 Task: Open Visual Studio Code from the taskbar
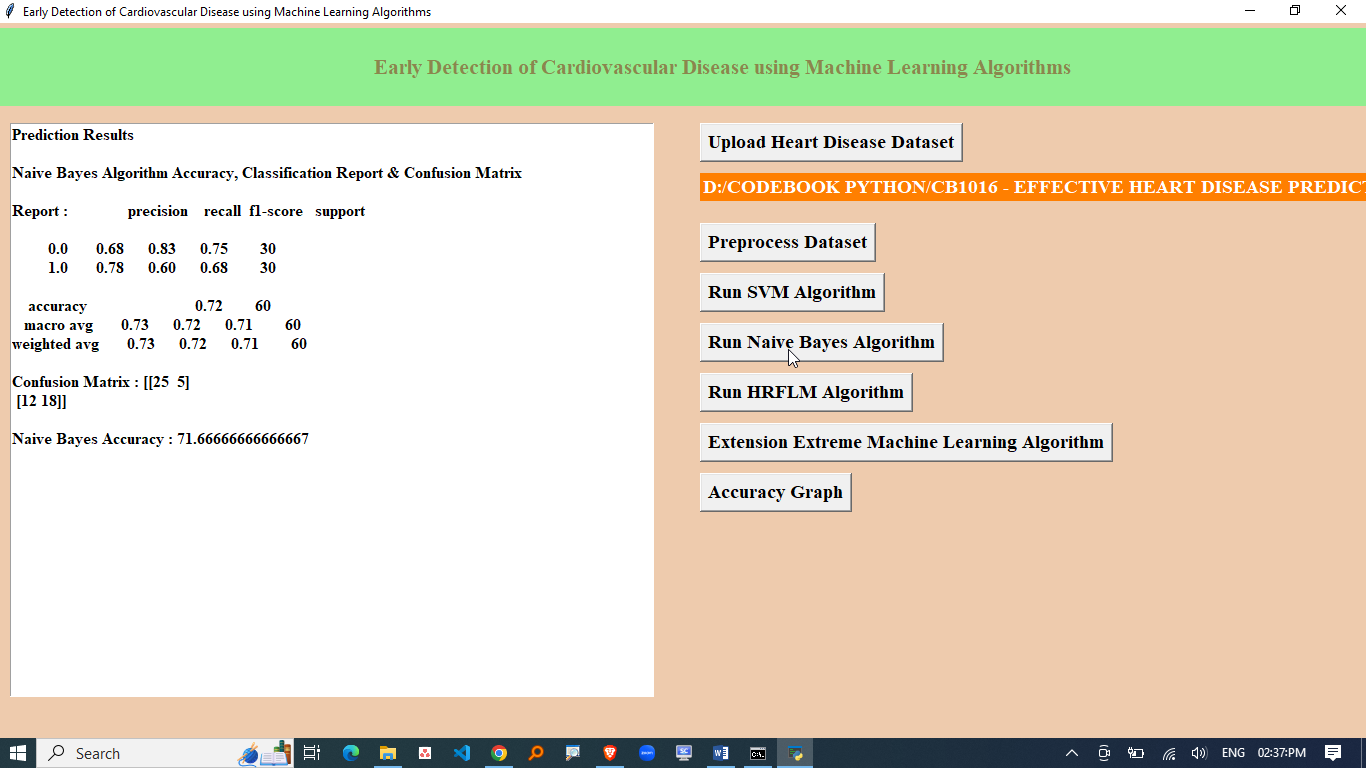point(461,753)
